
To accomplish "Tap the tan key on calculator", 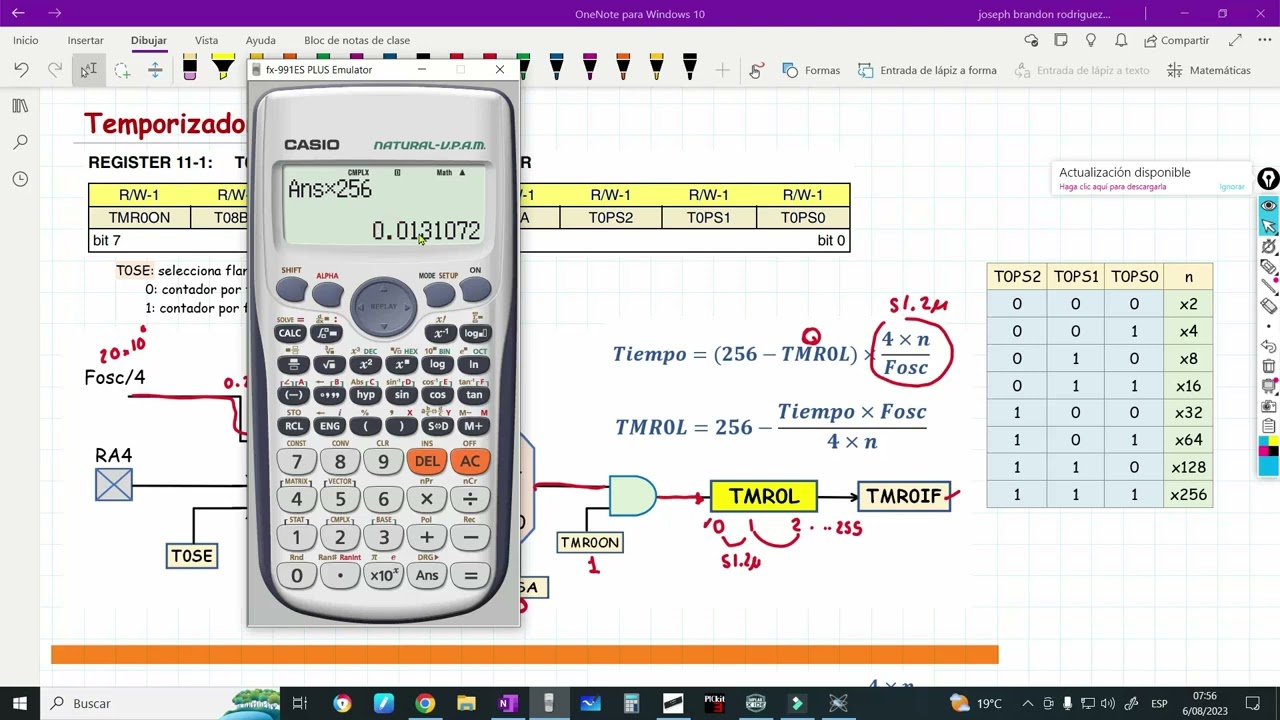I will (x=473, y=394).
